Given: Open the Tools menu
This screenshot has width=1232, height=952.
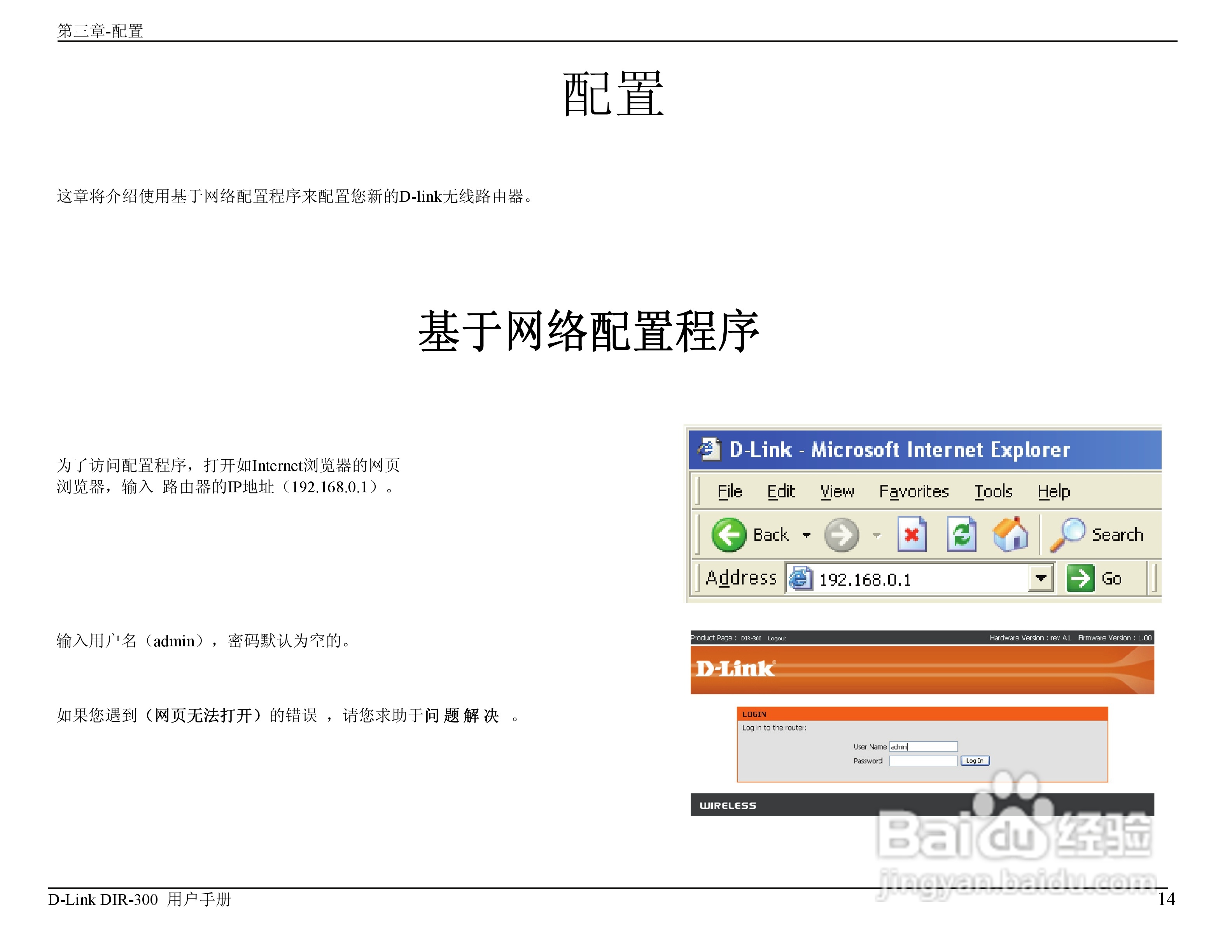Looking at the screenshot, I should tap(993, 491).
